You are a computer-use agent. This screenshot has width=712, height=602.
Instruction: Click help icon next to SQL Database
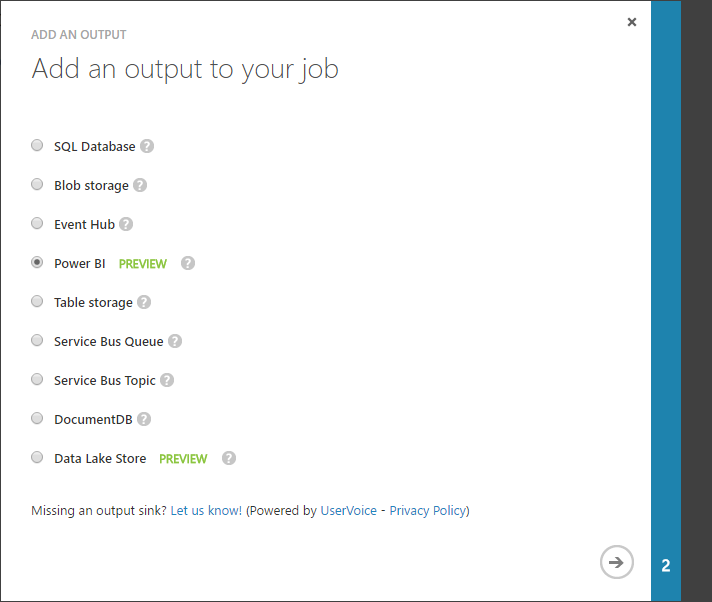[147, 146]
